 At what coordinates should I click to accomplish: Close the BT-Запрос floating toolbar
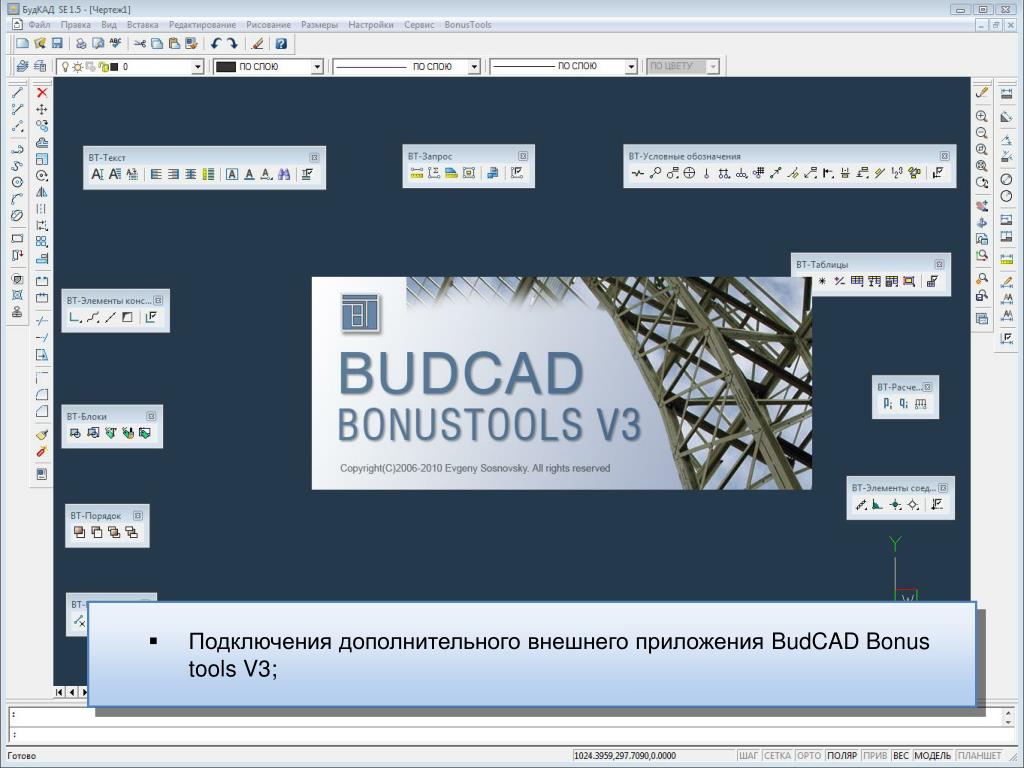click(523, 156)
